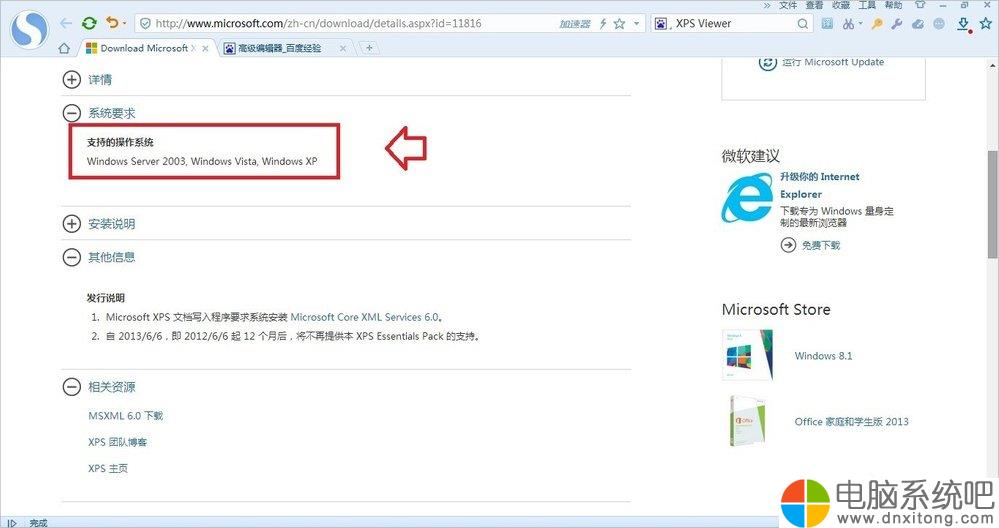999x528 pixels.
Task: Click the Sogou browser logo avatar
Action: point(30,29)
